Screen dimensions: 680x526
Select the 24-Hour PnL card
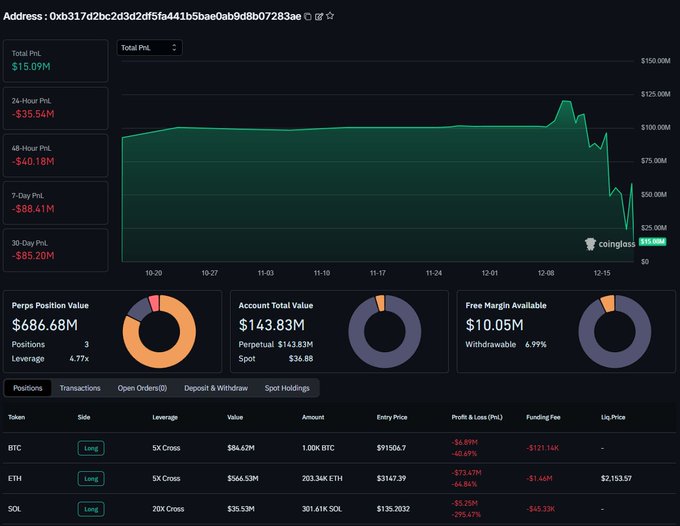click(x=55, y=109)
